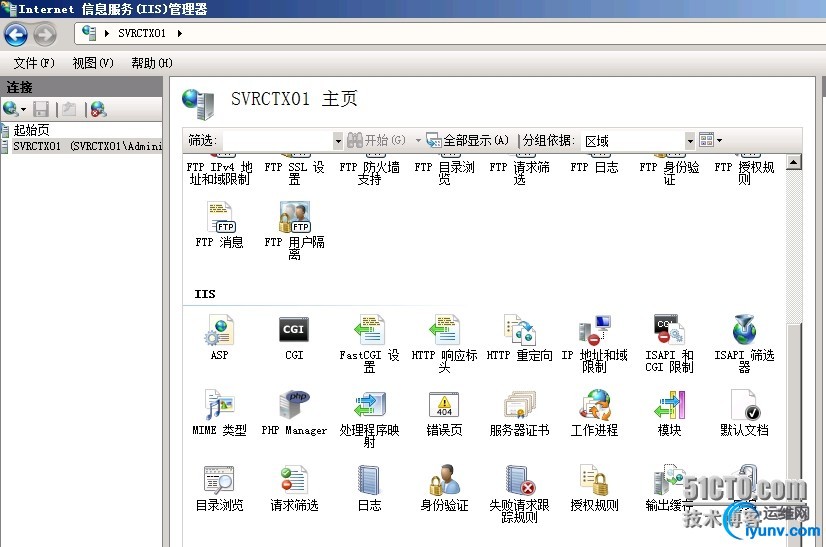Open directory browsing (目录浏览) icon
826x547 pixels.
point(219,488)
